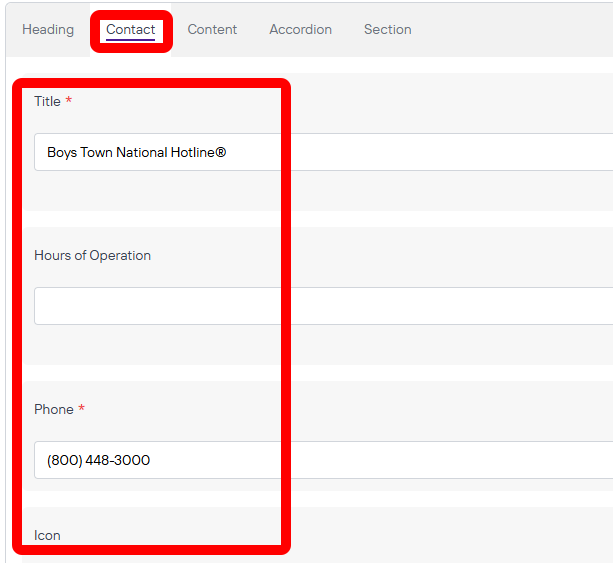The width and height of the screenshot is (613, 563).
Task: Switch to the Accordion tab
Action: click(300, 30)
